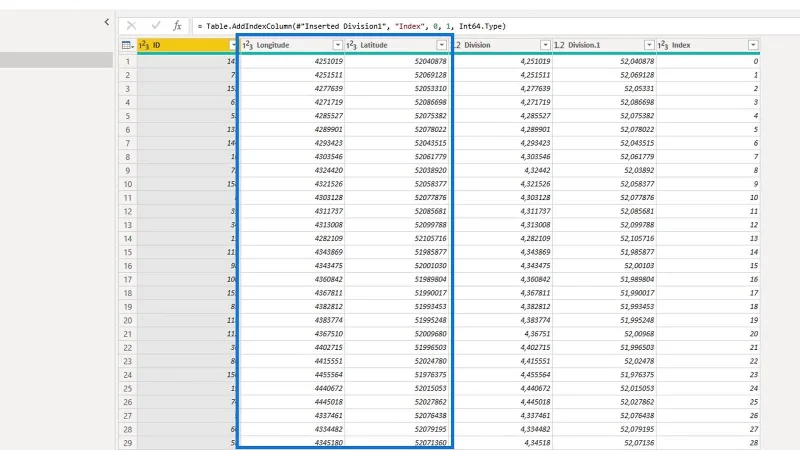Image resolution: width=800 pixels, height=450 pixels.
Task: Select row number 10
Action: tap(128, 184)
